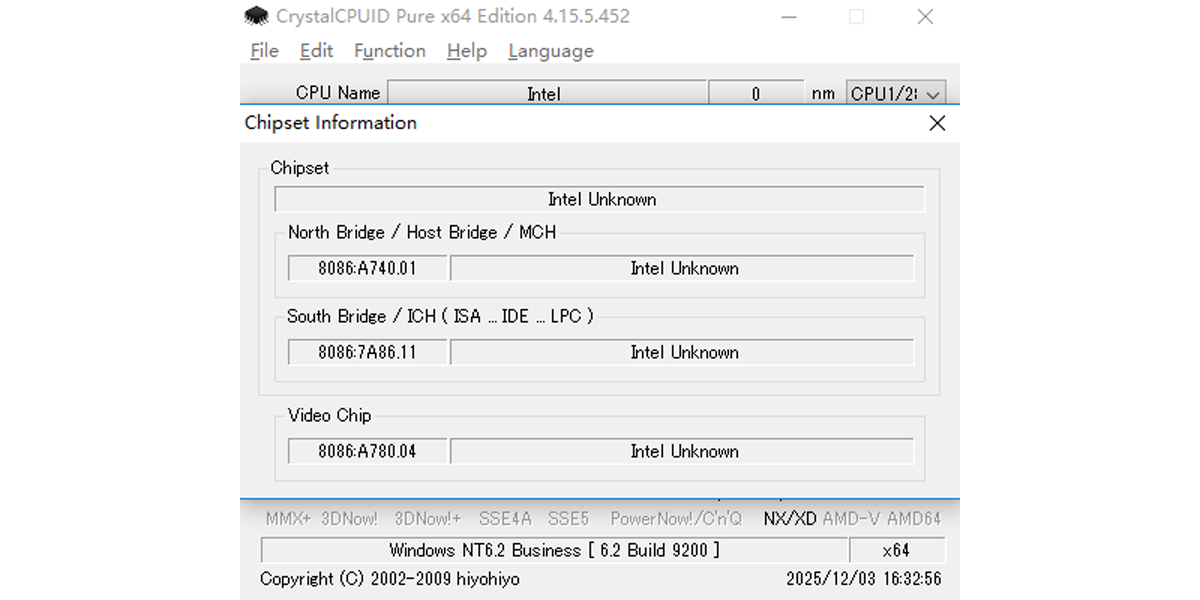Click Video Chip ID 8086:A780.04 field
Image resolution: width=1200 pixels, height=600 pixels.
pos(367,451)
